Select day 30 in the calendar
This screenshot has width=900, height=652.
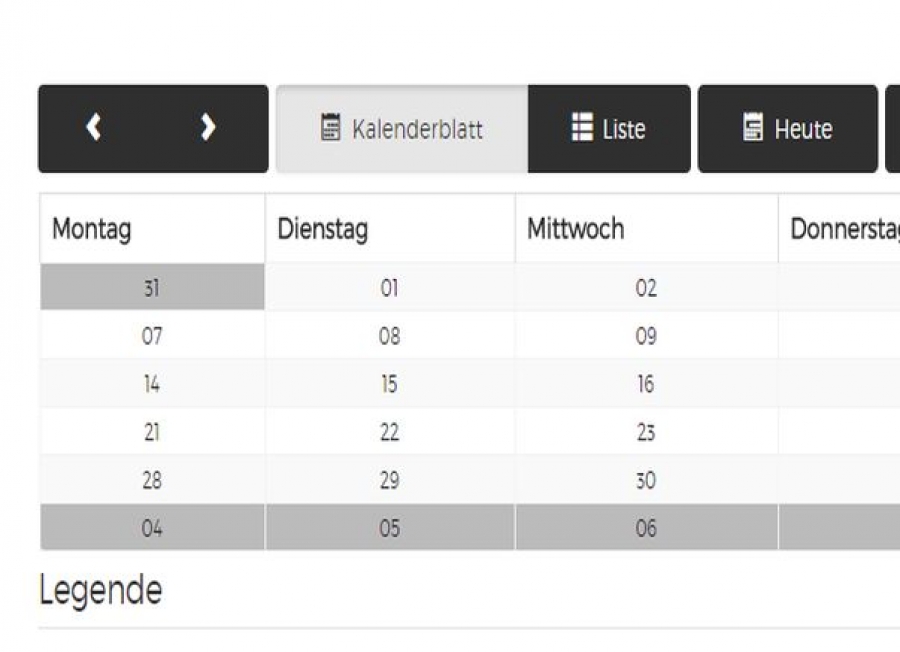[646, 480]
